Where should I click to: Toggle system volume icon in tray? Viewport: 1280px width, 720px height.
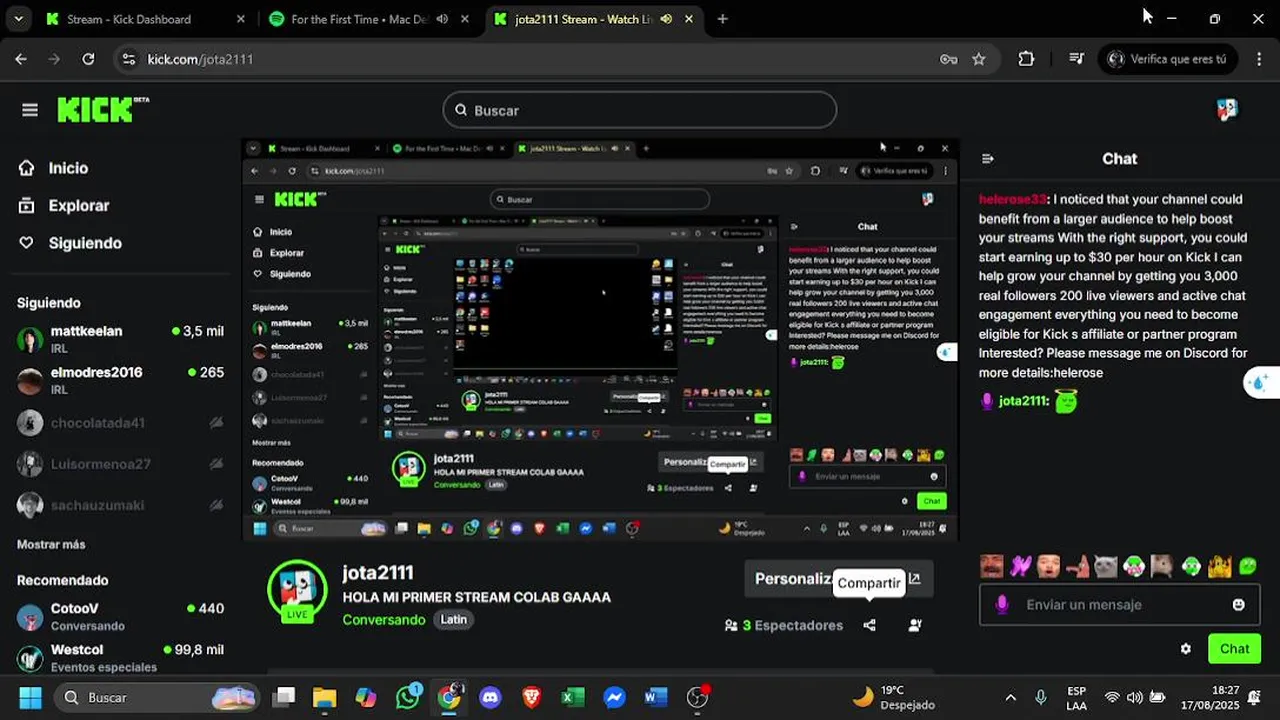[x=1135, y=697]
